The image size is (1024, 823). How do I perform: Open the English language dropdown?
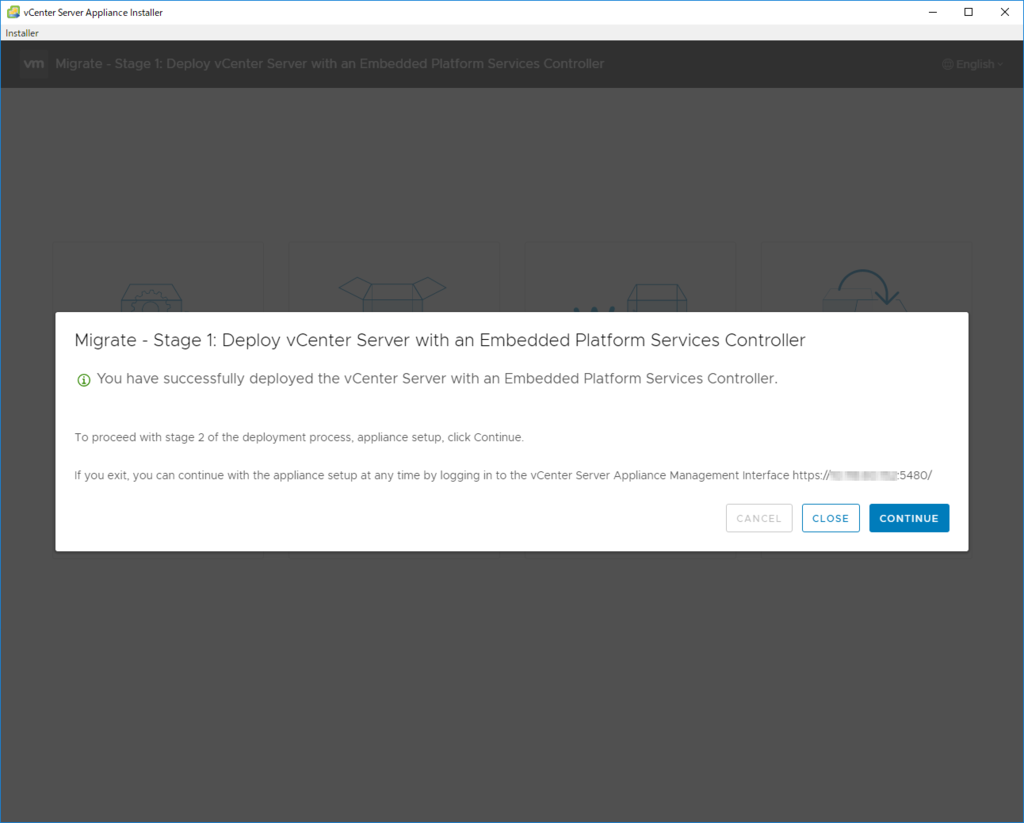(973, 64)
